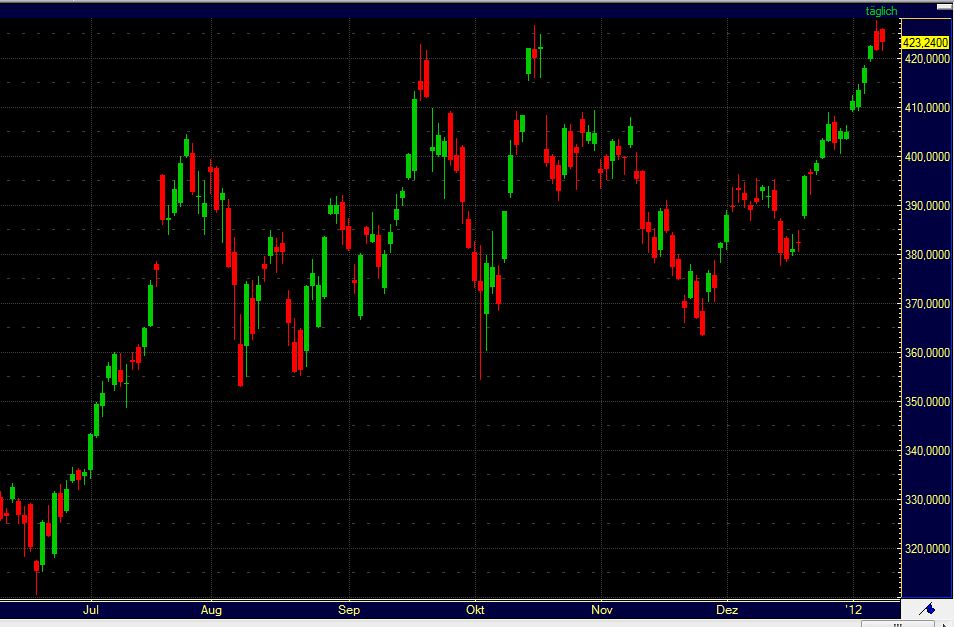Click the 420,0000 price axis label

click(x=927, y=59)
